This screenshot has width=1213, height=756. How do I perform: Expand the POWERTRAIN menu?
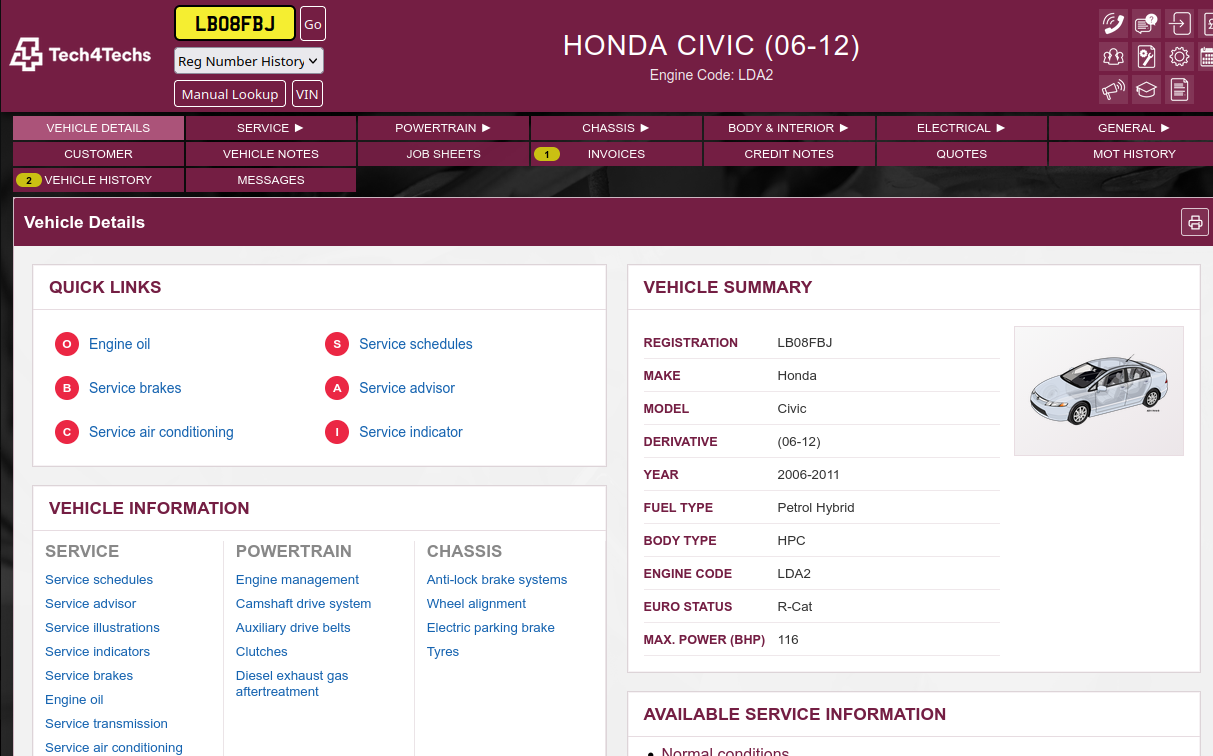443,128
